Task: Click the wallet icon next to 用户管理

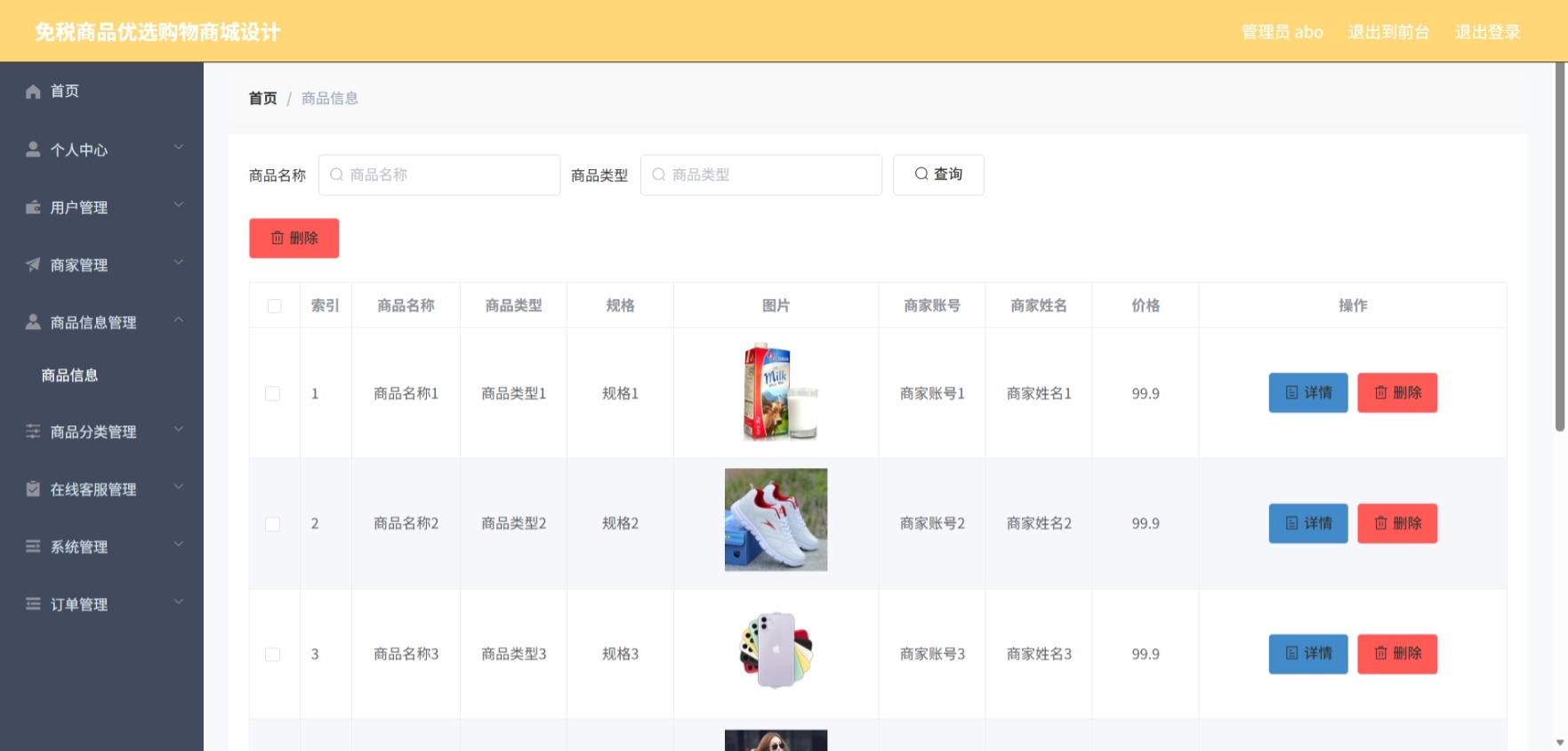Action: (x=33, y=206)
